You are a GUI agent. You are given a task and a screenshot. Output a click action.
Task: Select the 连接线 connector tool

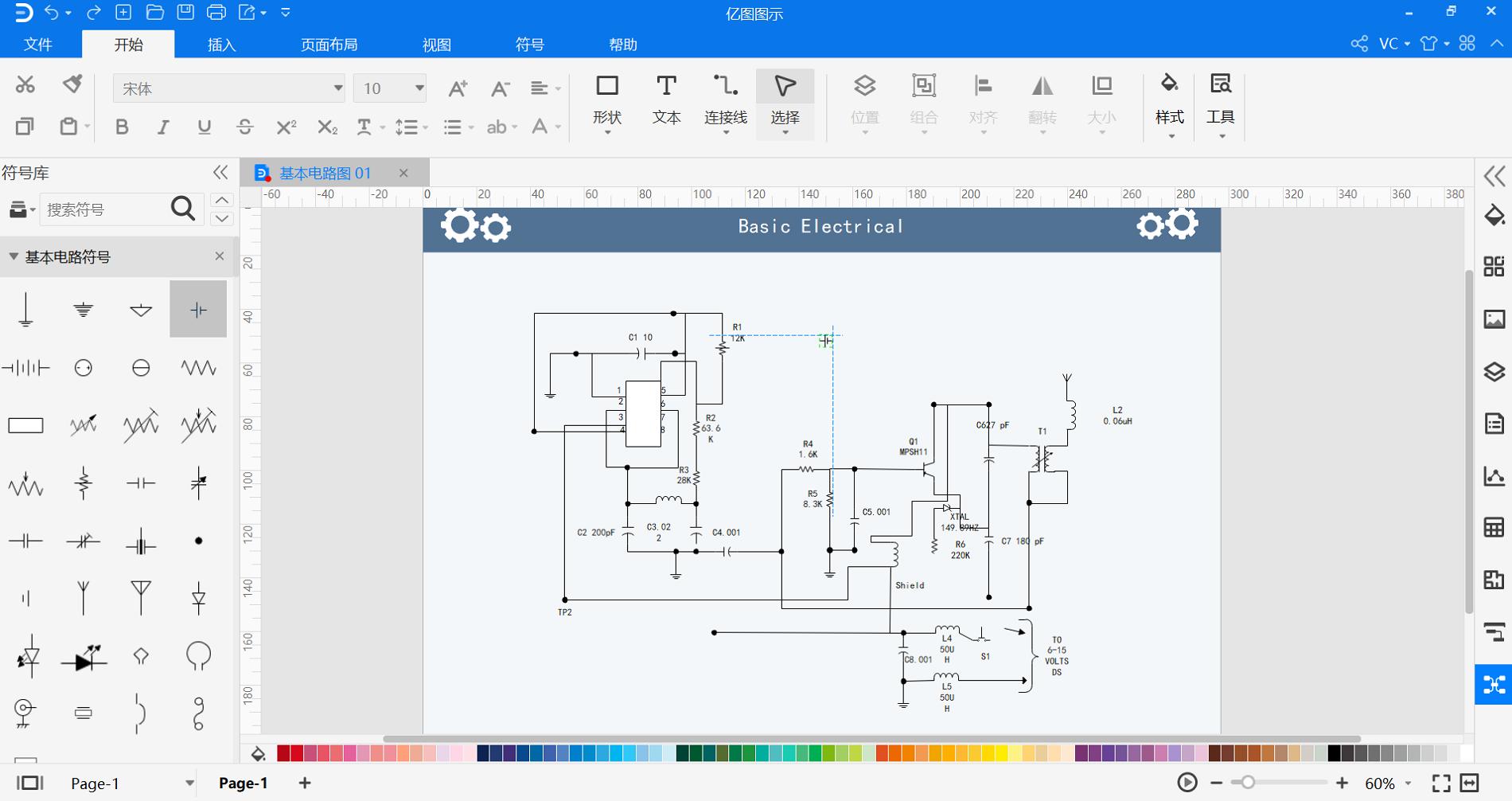(x=725, y=100)
